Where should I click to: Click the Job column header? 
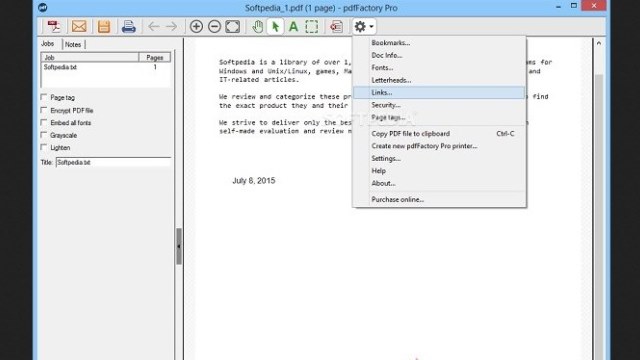click(x=90, y=58)
